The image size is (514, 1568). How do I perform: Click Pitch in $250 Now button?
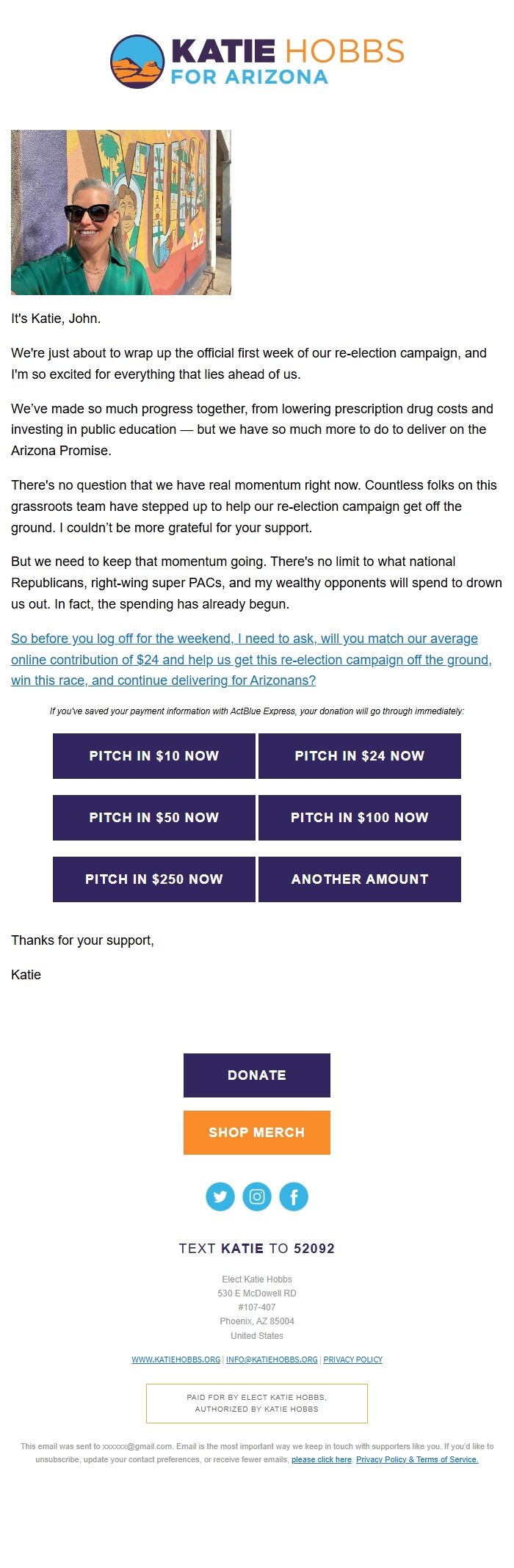point(154,879)
